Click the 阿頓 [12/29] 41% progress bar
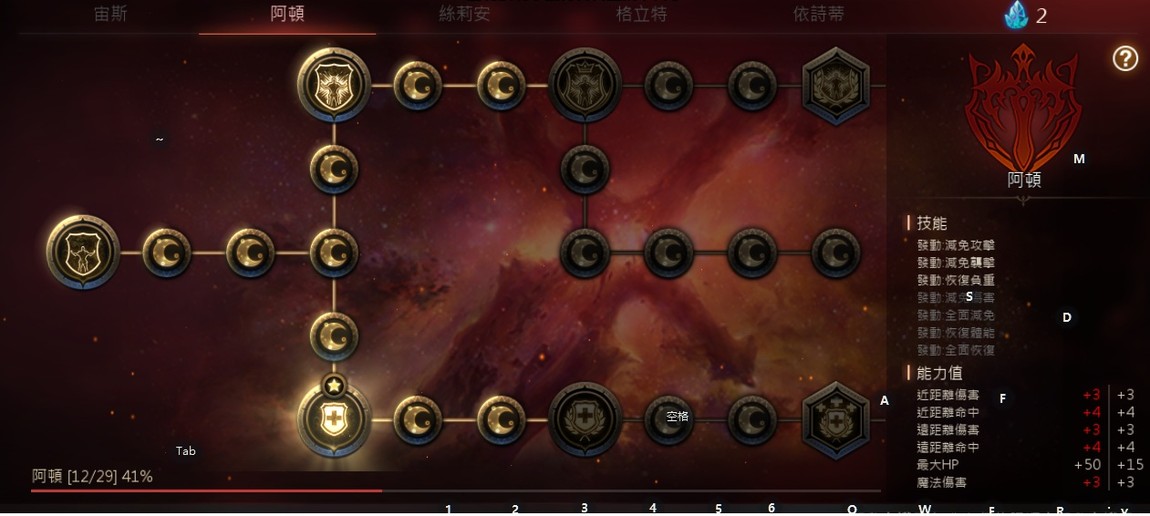 pyautogui.click(x=455, y=490)
